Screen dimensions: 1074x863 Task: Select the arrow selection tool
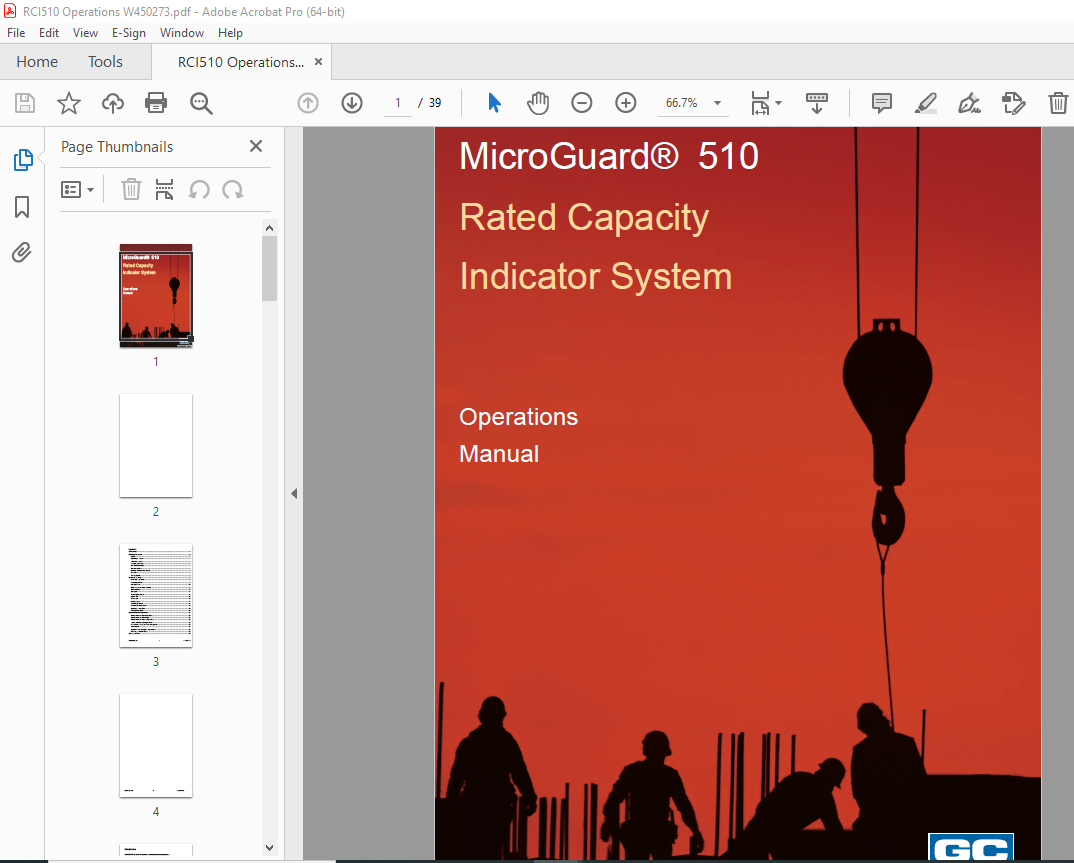[495, 103]
